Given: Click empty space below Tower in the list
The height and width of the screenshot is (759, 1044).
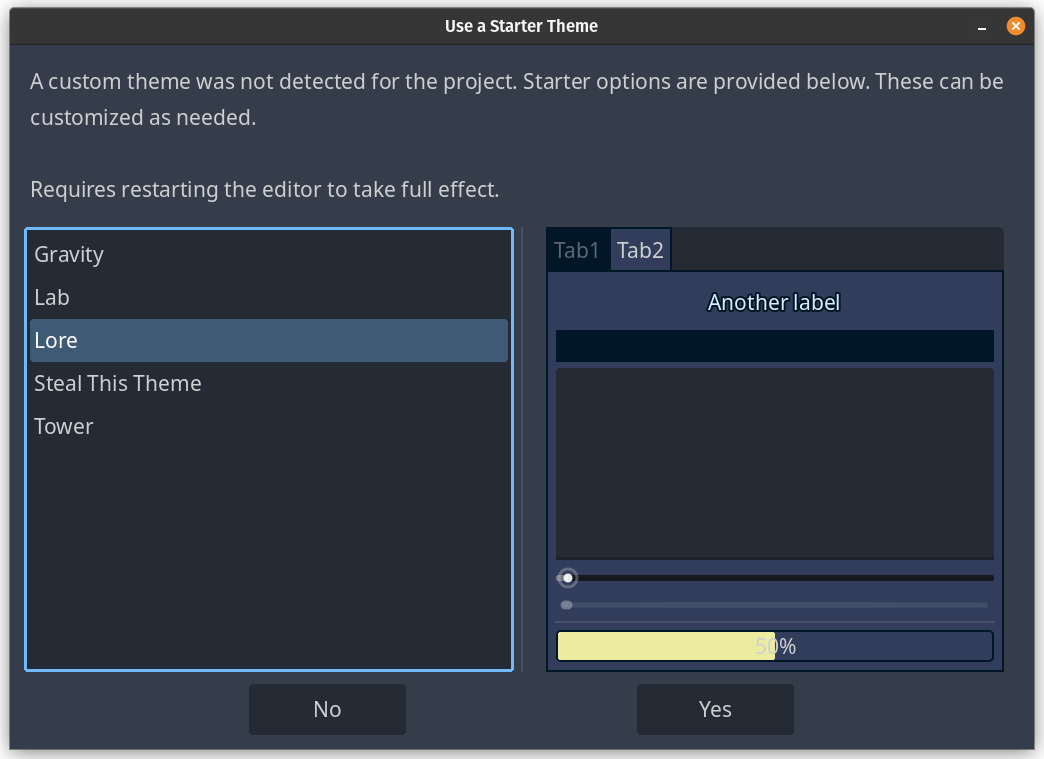Looking at the screenshot, I should coord(268,550).
